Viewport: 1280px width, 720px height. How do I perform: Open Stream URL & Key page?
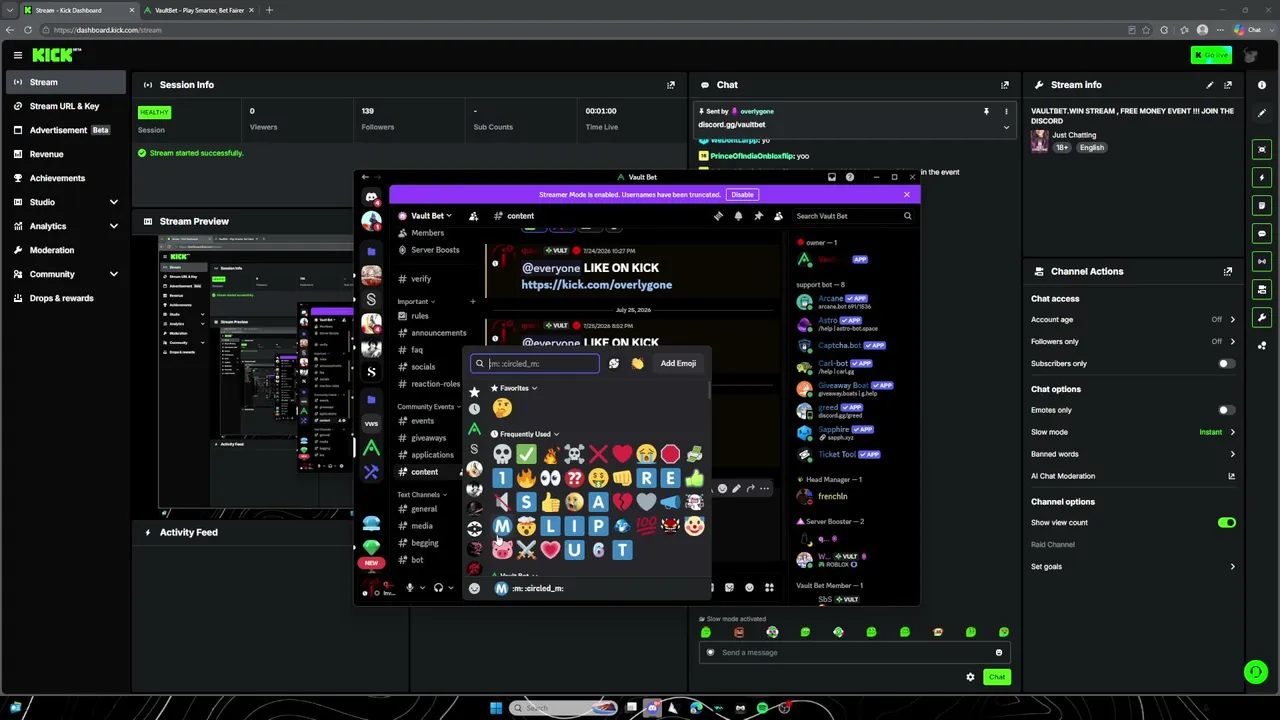[x=65, y=106]
